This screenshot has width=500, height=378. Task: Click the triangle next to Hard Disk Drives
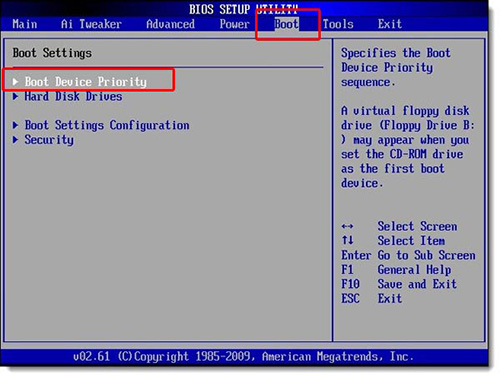tap(15, 96)
